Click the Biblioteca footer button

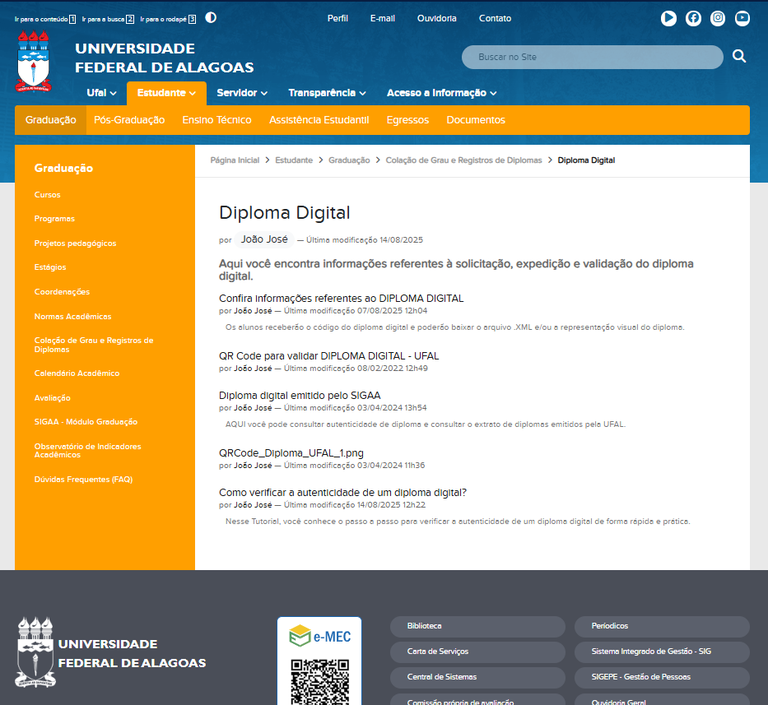pos(477,626)
